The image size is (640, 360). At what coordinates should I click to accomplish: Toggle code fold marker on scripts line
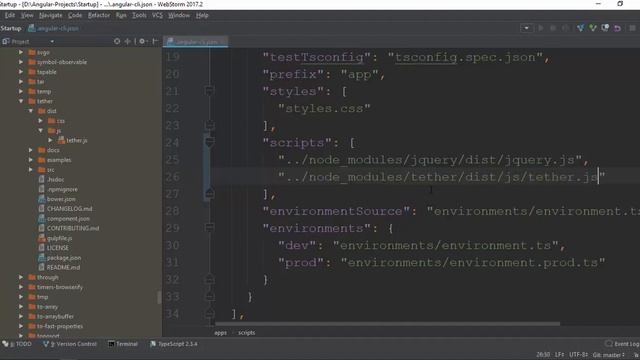[209, 142]
